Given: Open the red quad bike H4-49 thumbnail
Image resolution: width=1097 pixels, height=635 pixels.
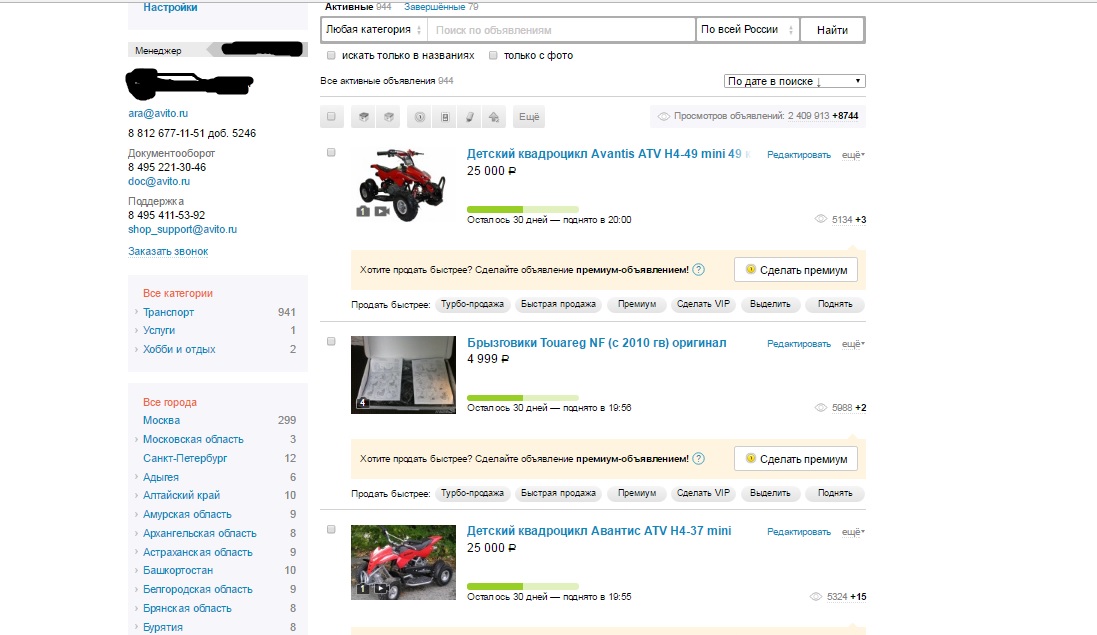Looking at the screenshot, I should (402, 184).
